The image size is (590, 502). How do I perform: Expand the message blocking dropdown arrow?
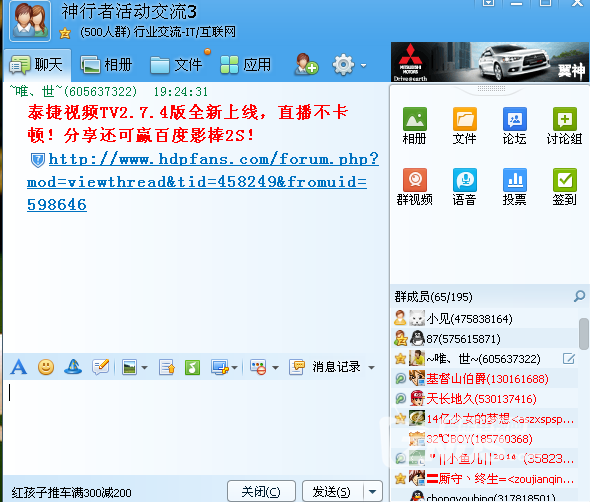(x=275, y=367)
